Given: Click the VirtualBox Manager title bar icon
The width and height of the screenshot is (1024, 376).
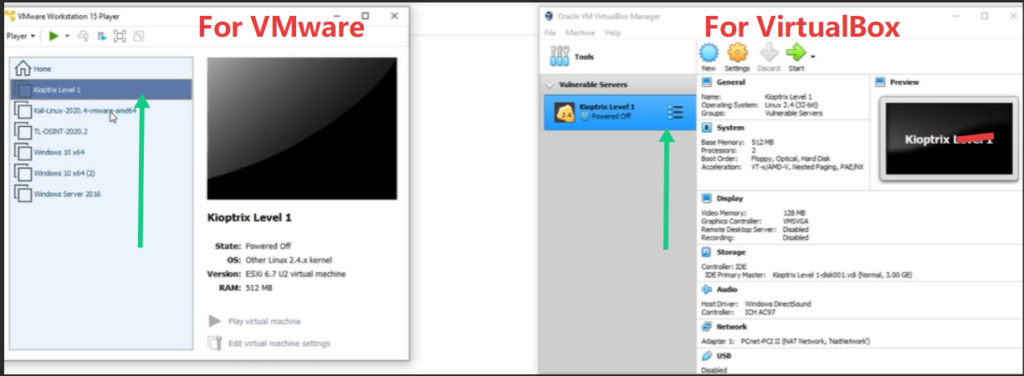Looking at the screenshot, I should [x=549, y=16].
